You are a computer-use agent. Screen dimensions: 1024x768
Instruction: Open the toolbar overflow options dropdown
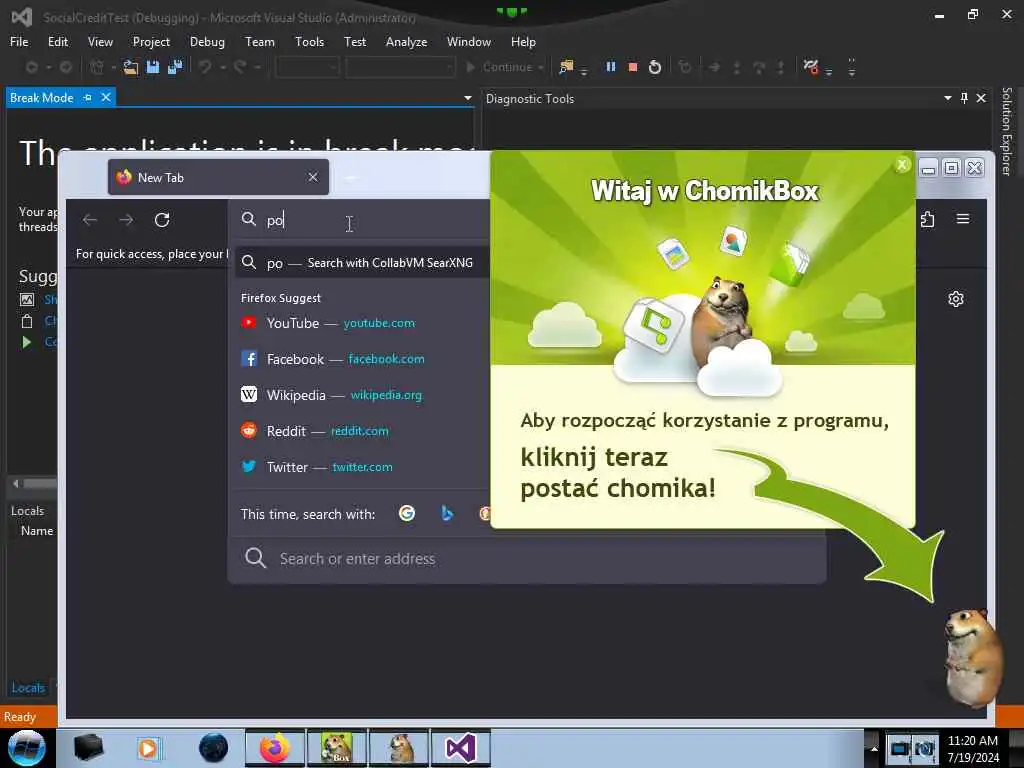pos(852,67)
